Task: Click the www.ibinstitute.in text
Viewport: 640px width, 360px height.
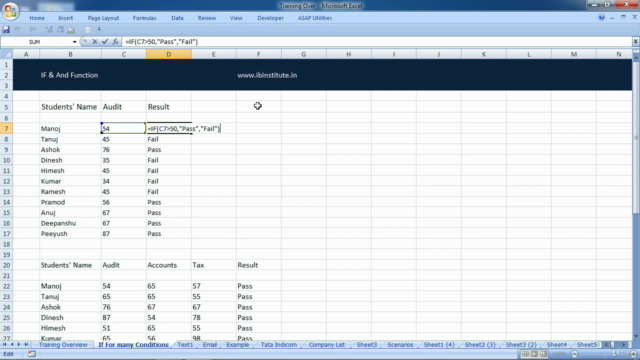Action: tap(267, 75)
